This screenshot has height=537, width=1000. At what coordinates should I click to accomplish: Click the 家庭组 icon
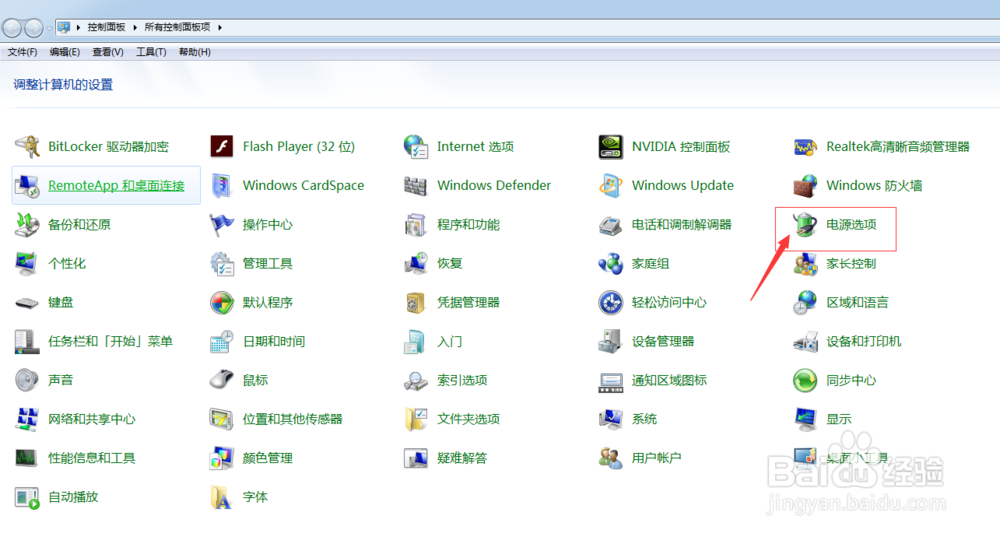[x=611, y=263]
